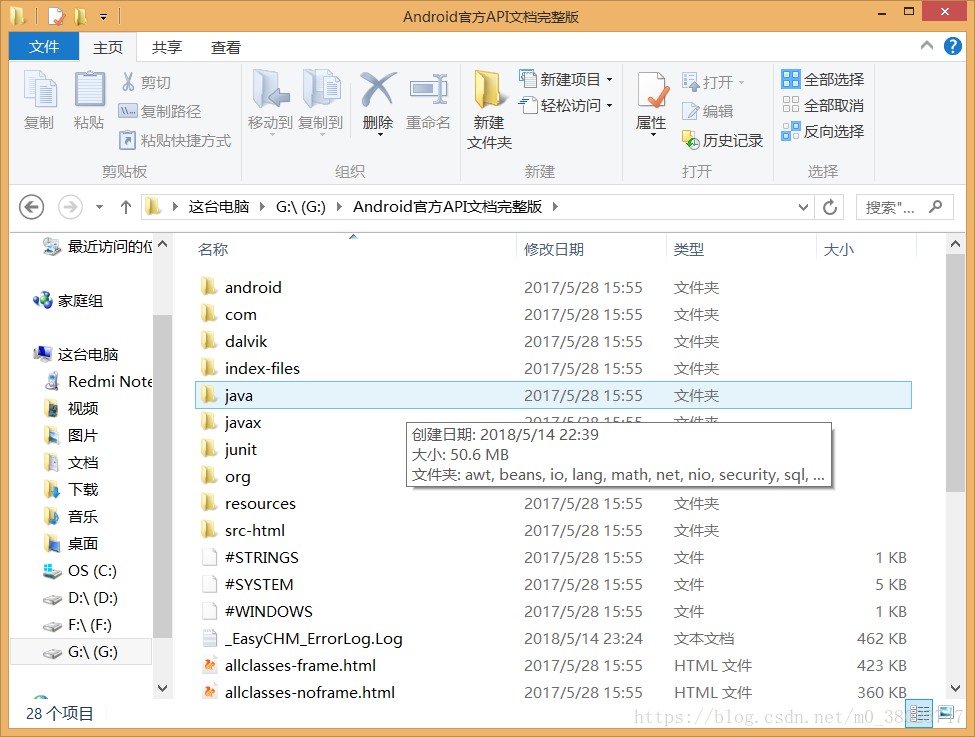Click inside the search (搜索) box
975x737 pixels.
pos(904,207)
